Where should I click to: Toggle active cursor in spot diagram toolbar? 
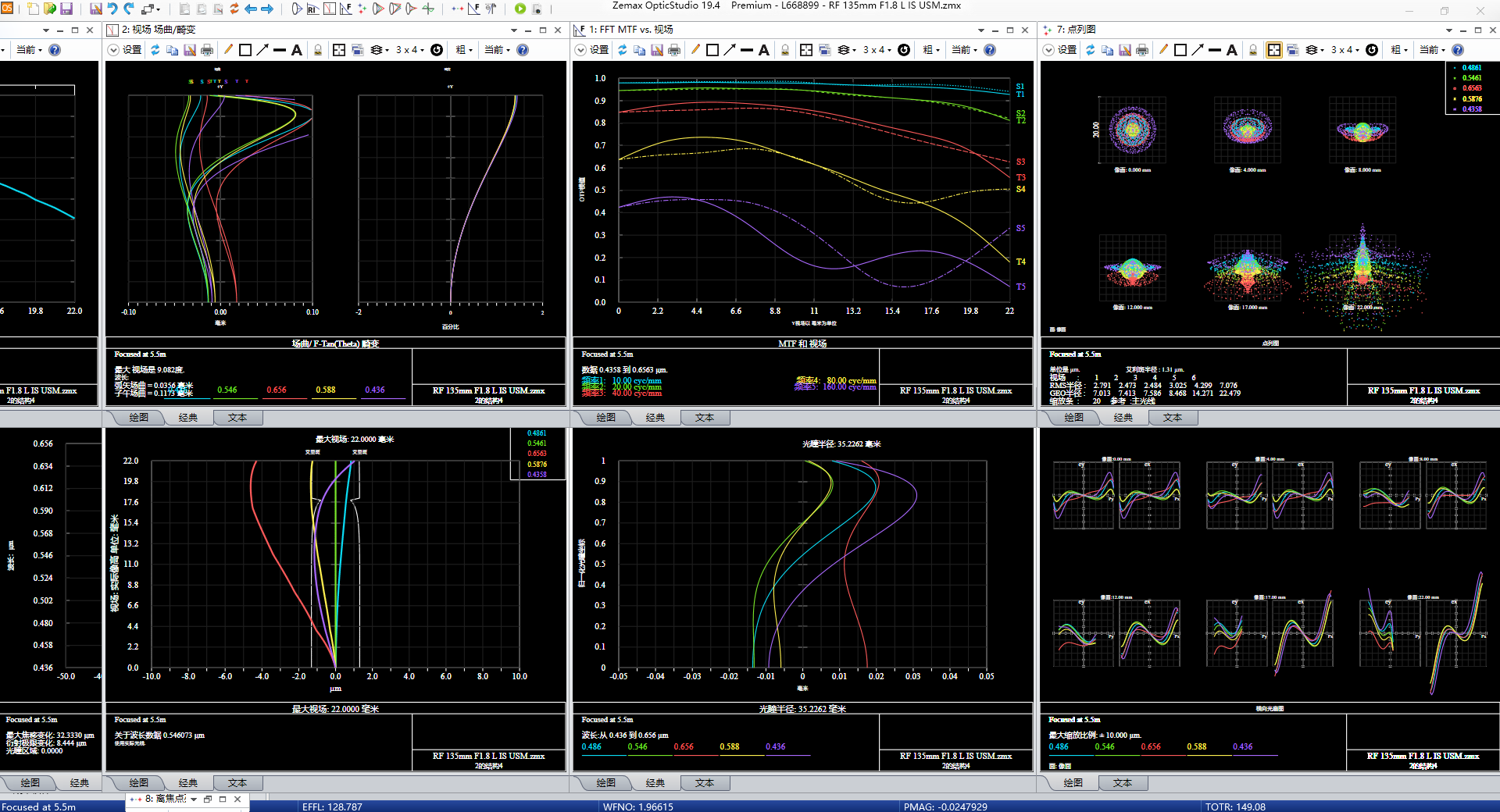pos(1274,50)
